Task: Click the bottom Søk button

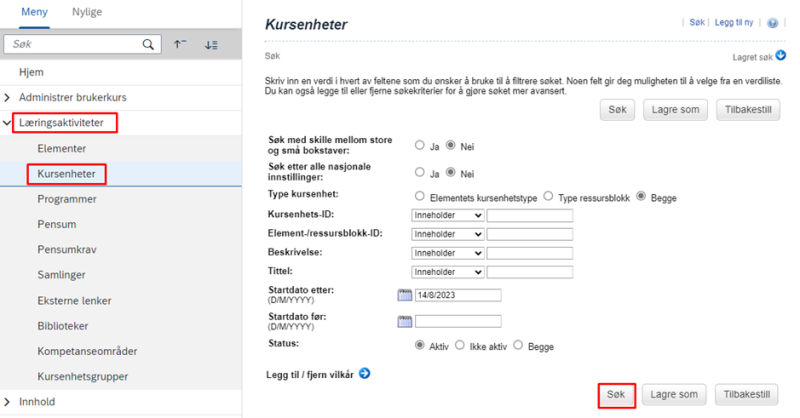Action: [616, 395]
